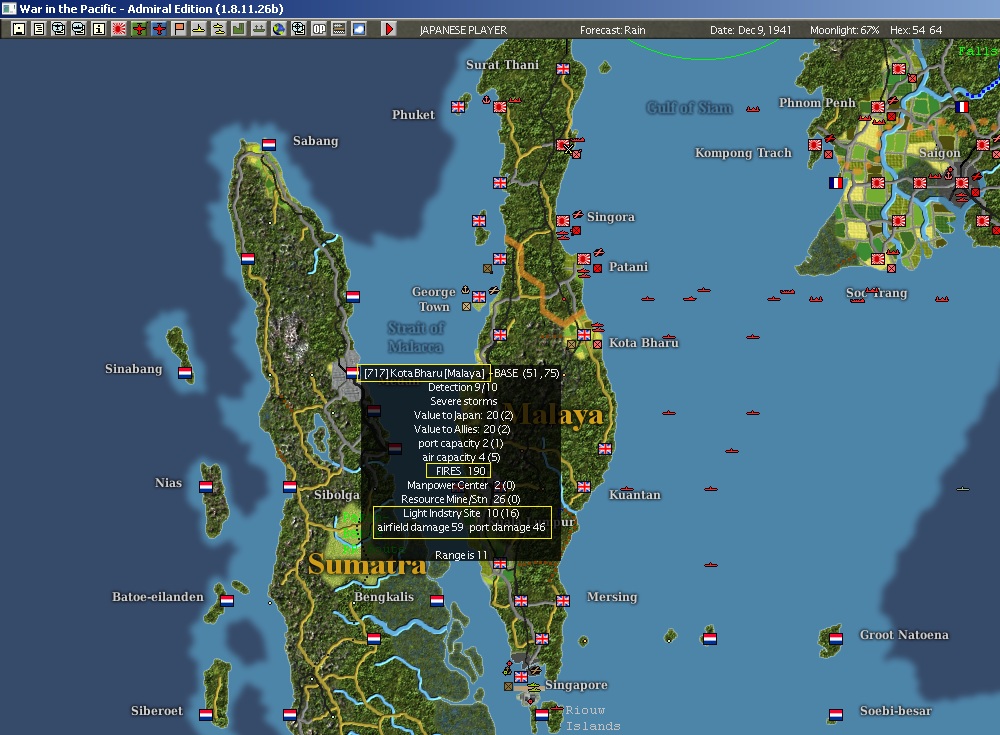Image resolution: width=1000 pixels, height=735 pixels.
Task: Select the French flag west of Saigon
Action: [836, 183]
